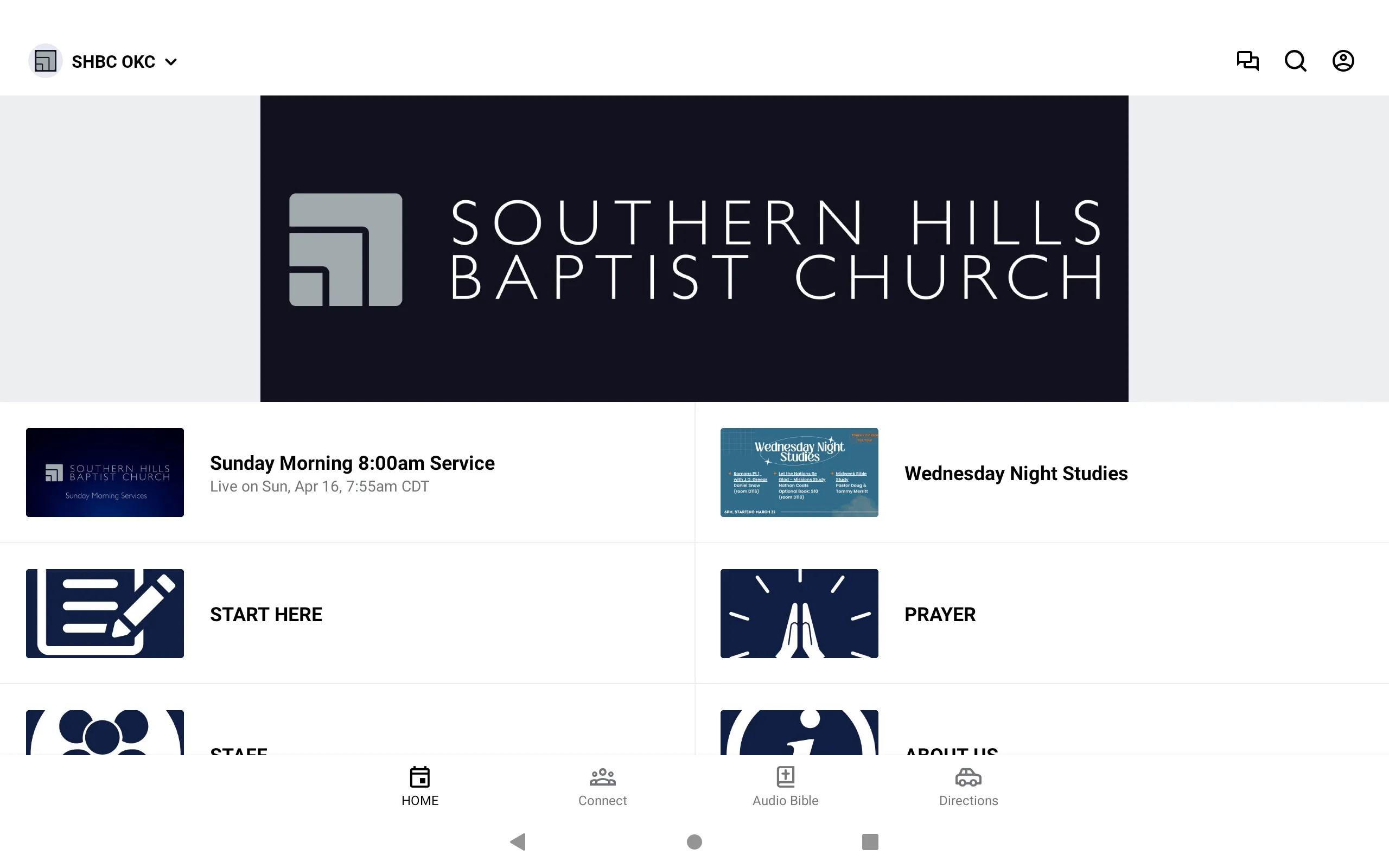Screen dimensions: 1389x868
Task: Toggle Wednesday Night Studies section
Action: pos(1041,472)
